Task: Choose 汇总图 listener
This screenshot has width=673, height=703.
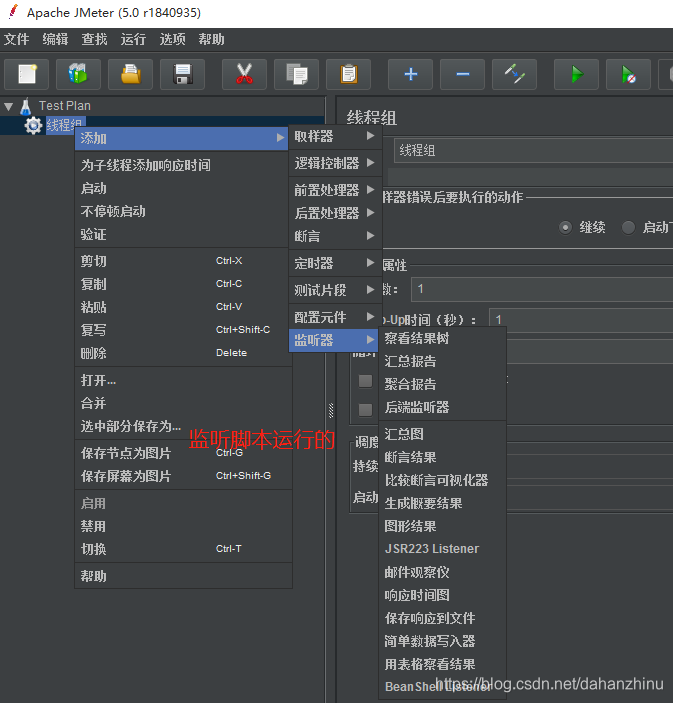Action: [x=443, y=434]
